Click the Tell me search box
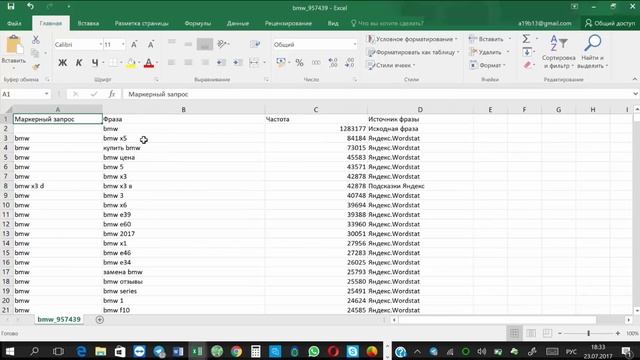The height and width of the screenshot is (360, 640). pos(388,23)
